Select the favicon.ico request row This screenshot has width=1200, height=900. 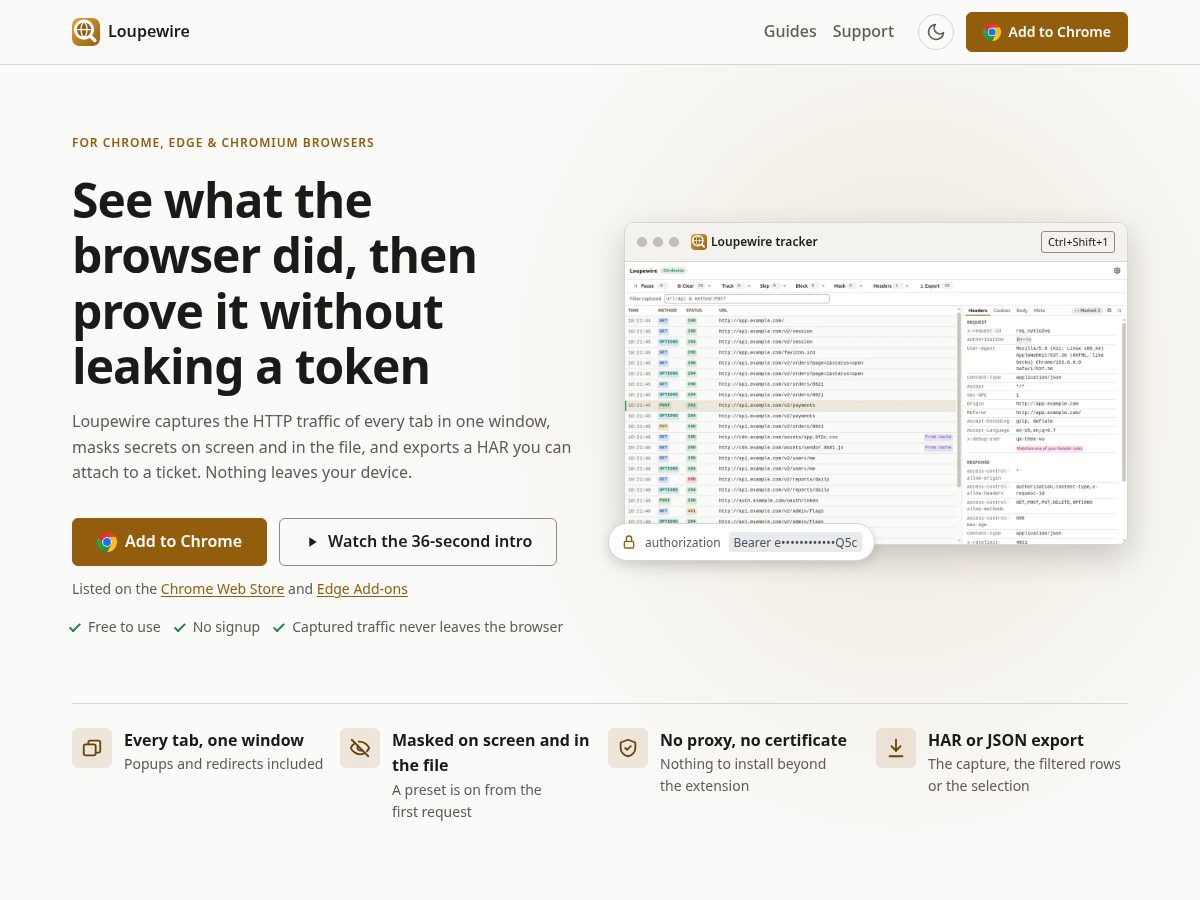click(x=792, y=352)
